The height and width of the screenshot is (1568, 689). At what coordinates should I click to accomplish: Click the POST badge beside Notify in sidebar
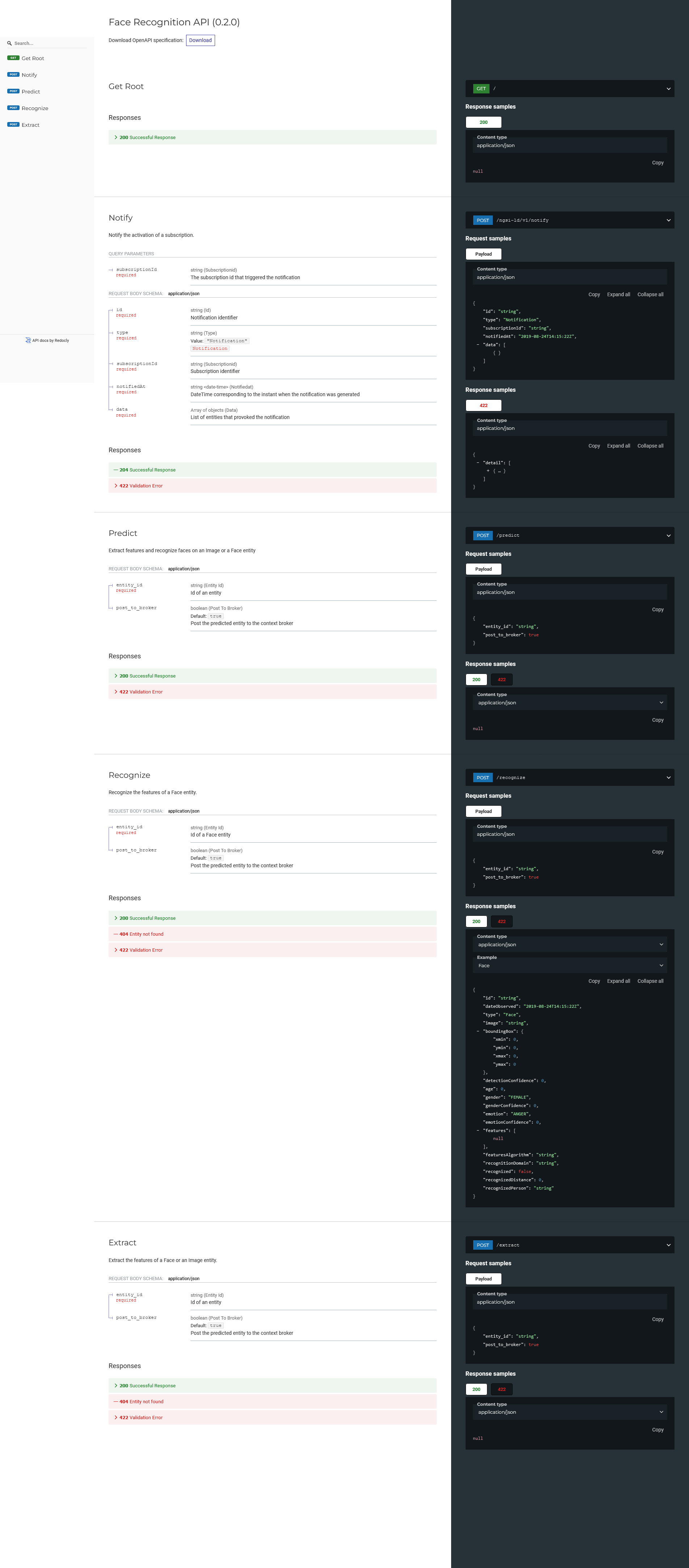[13, 74]
